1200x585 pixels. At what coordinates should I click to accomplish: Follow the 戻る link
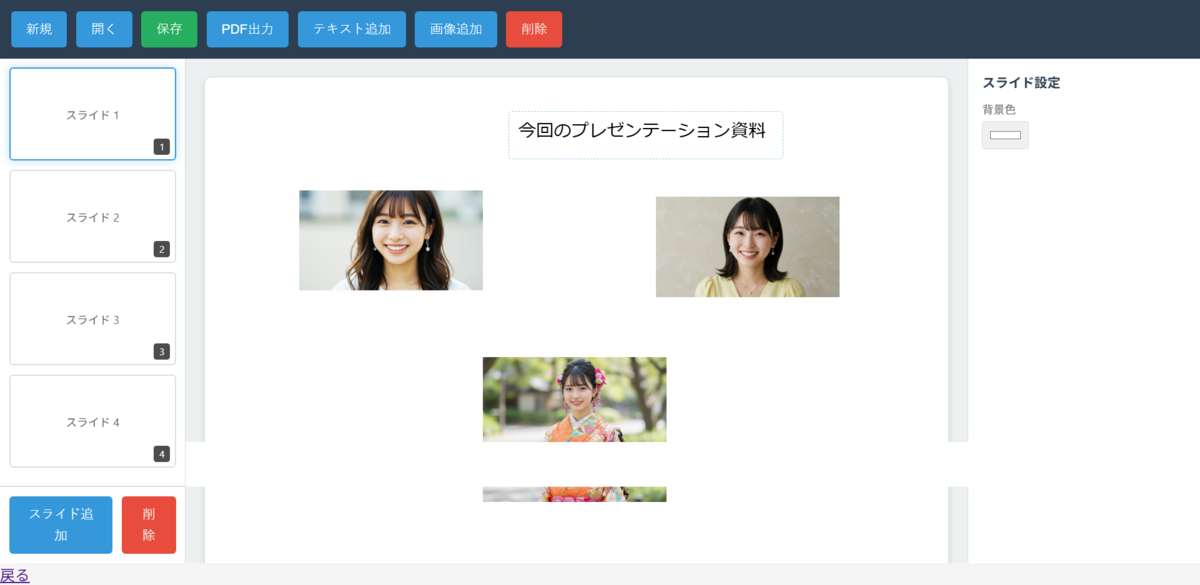coord(15,575)
